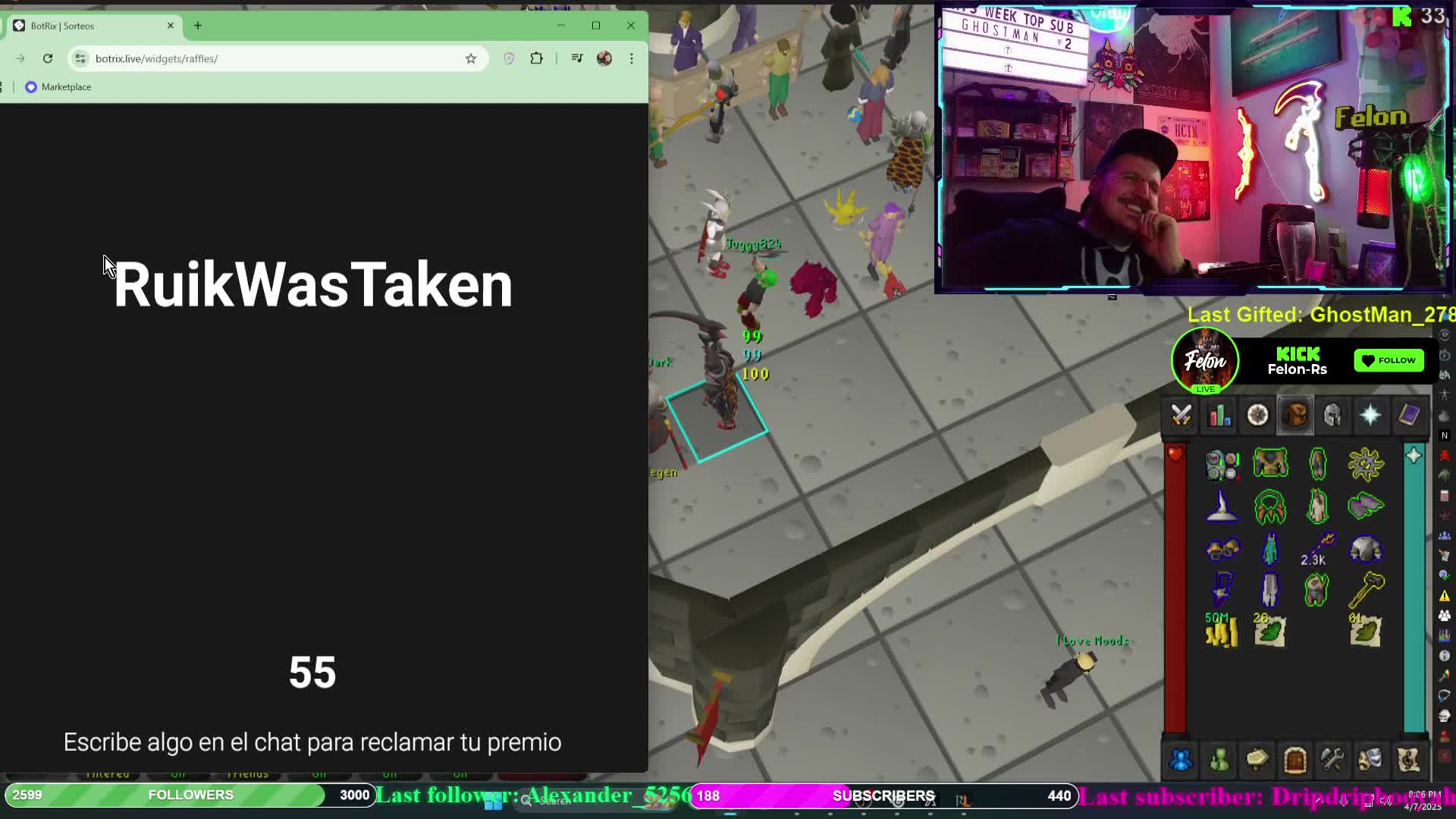Click the herb stack labeled 61

(x=1366, y=630)
